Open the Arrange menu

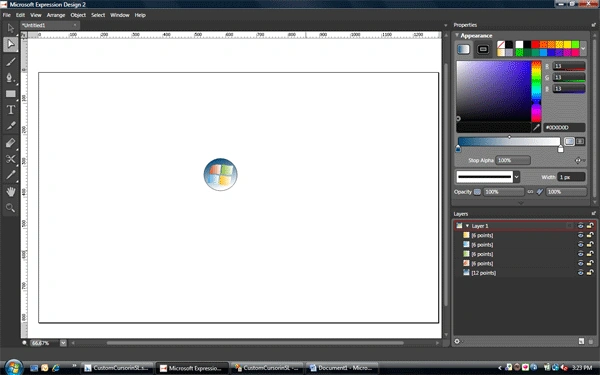[56, 15]
